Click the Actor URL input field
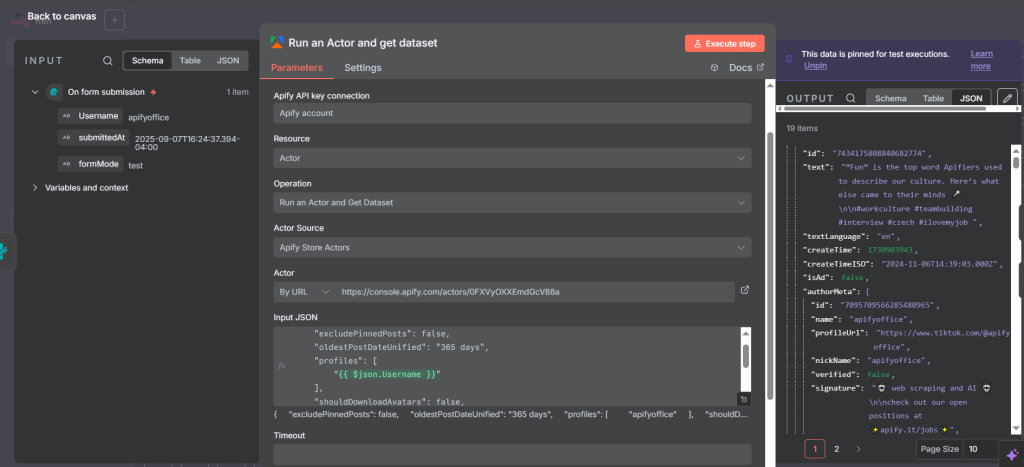The width and height of the screenshot is (1024, 467). [x=535, y=292]
